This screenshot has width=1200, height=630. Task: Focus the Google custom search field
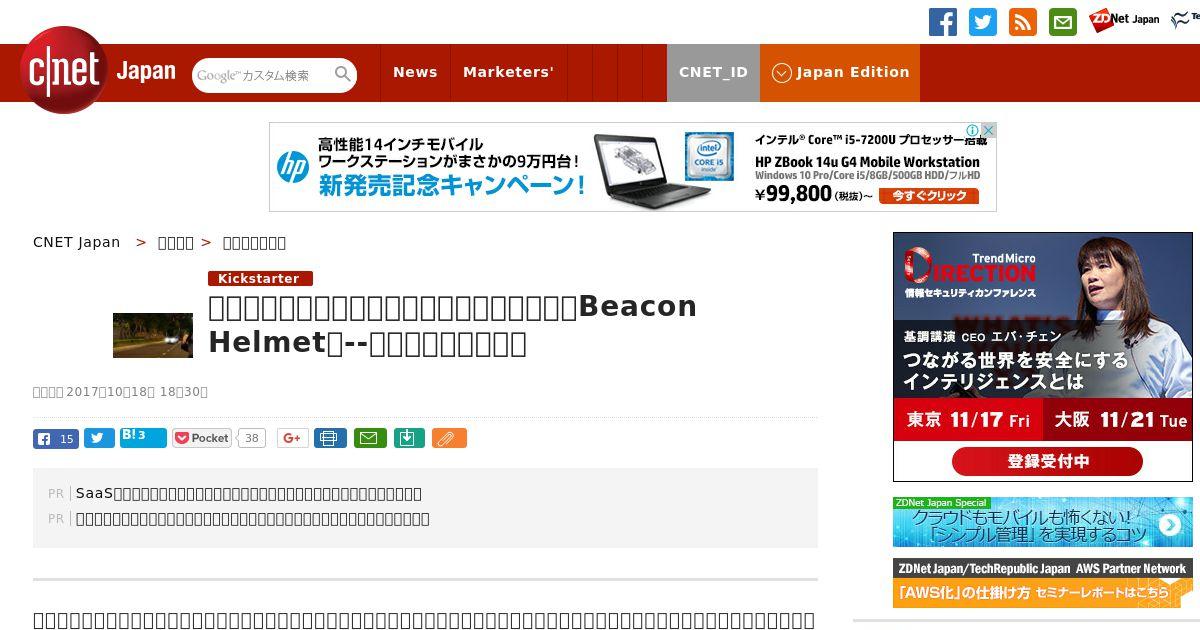point(263,75)
